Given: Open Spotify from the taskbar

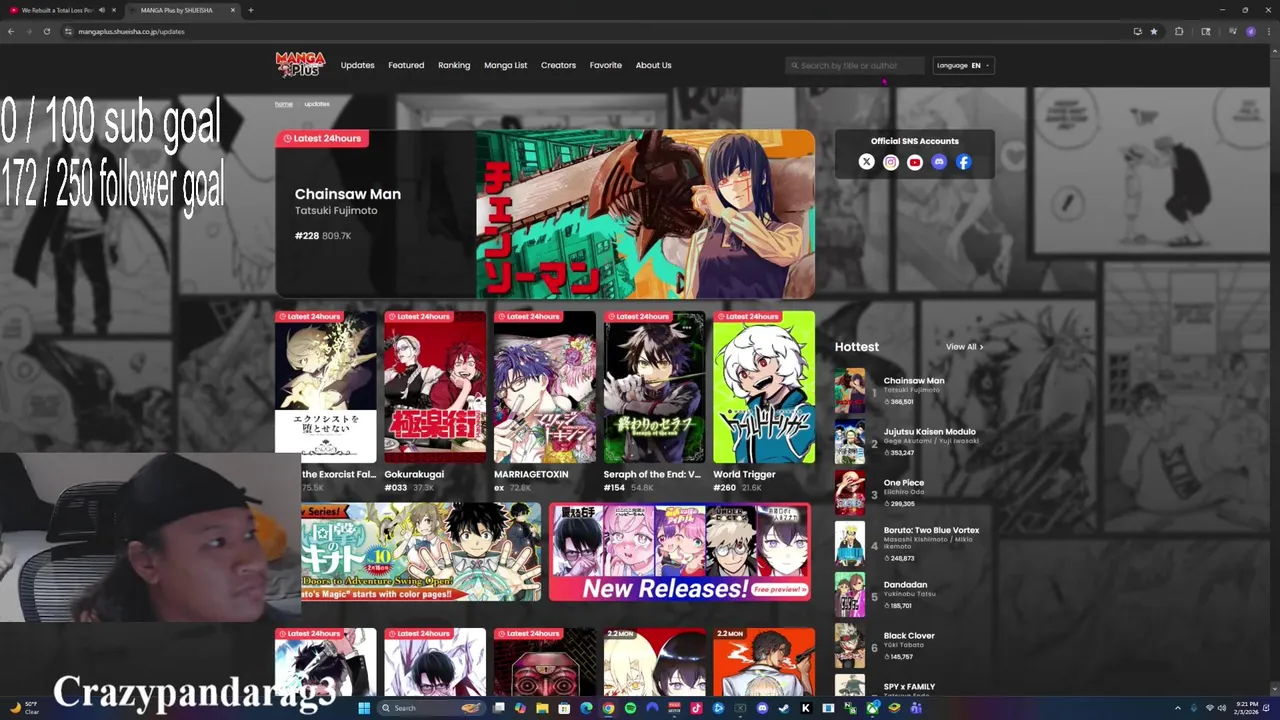Looking at the screenshot, I should pyautogui.click(x=630, y=708).
